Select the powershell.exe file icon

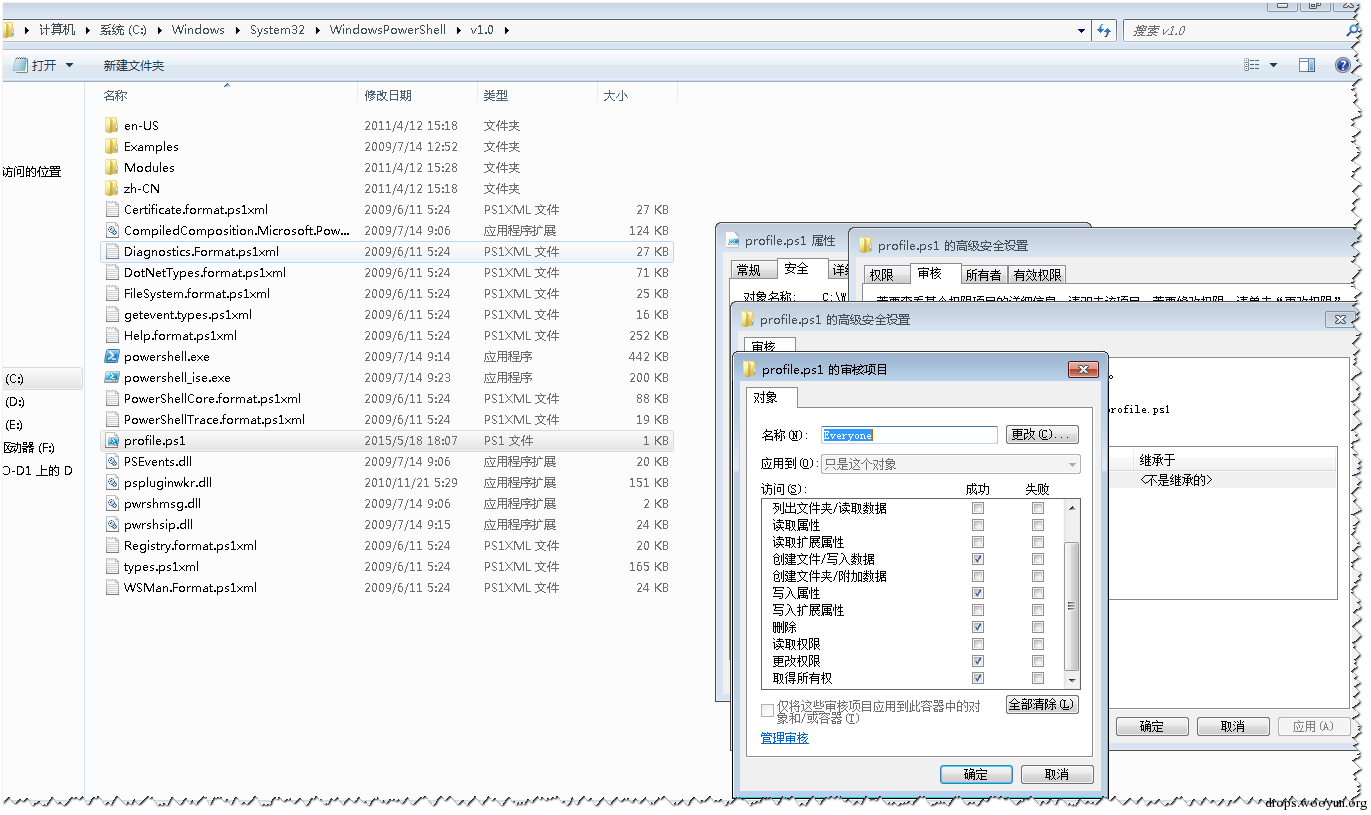[113, 356]
